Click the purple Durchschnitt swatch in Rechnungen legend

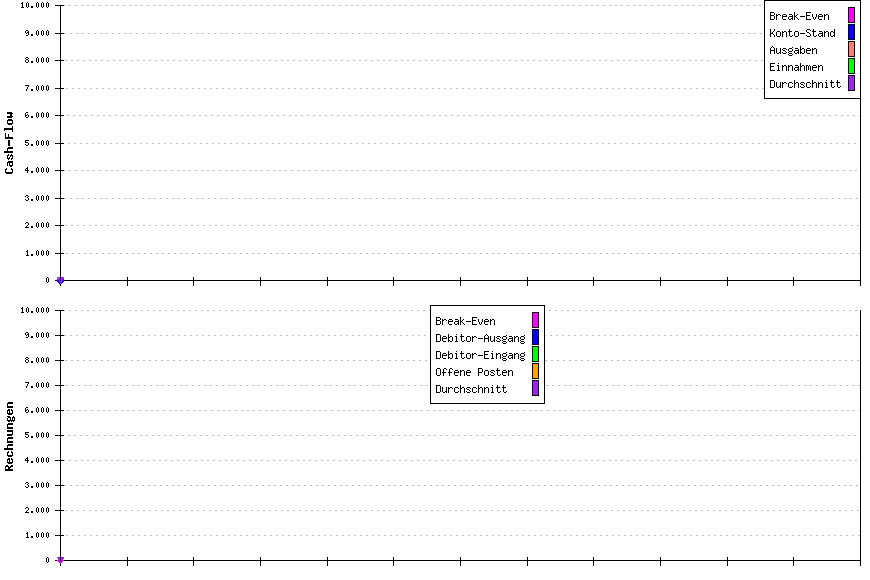click(535, 388)
